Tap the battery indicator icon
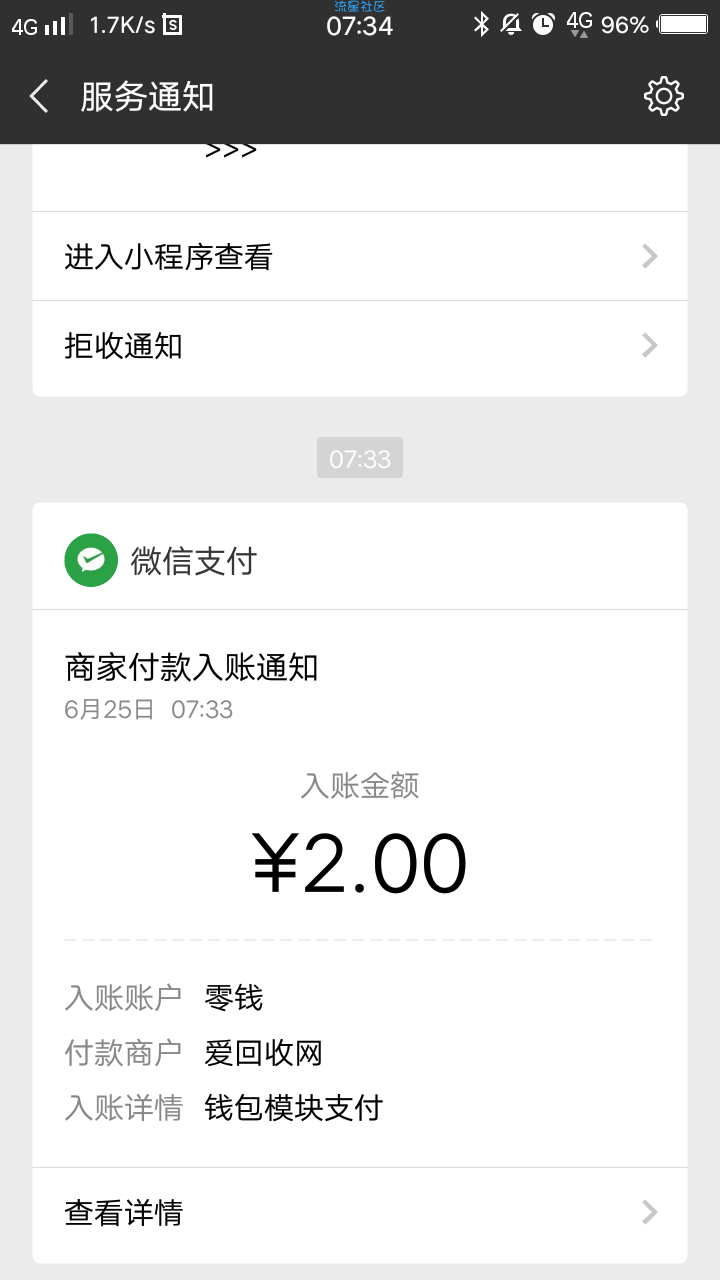 684,24
